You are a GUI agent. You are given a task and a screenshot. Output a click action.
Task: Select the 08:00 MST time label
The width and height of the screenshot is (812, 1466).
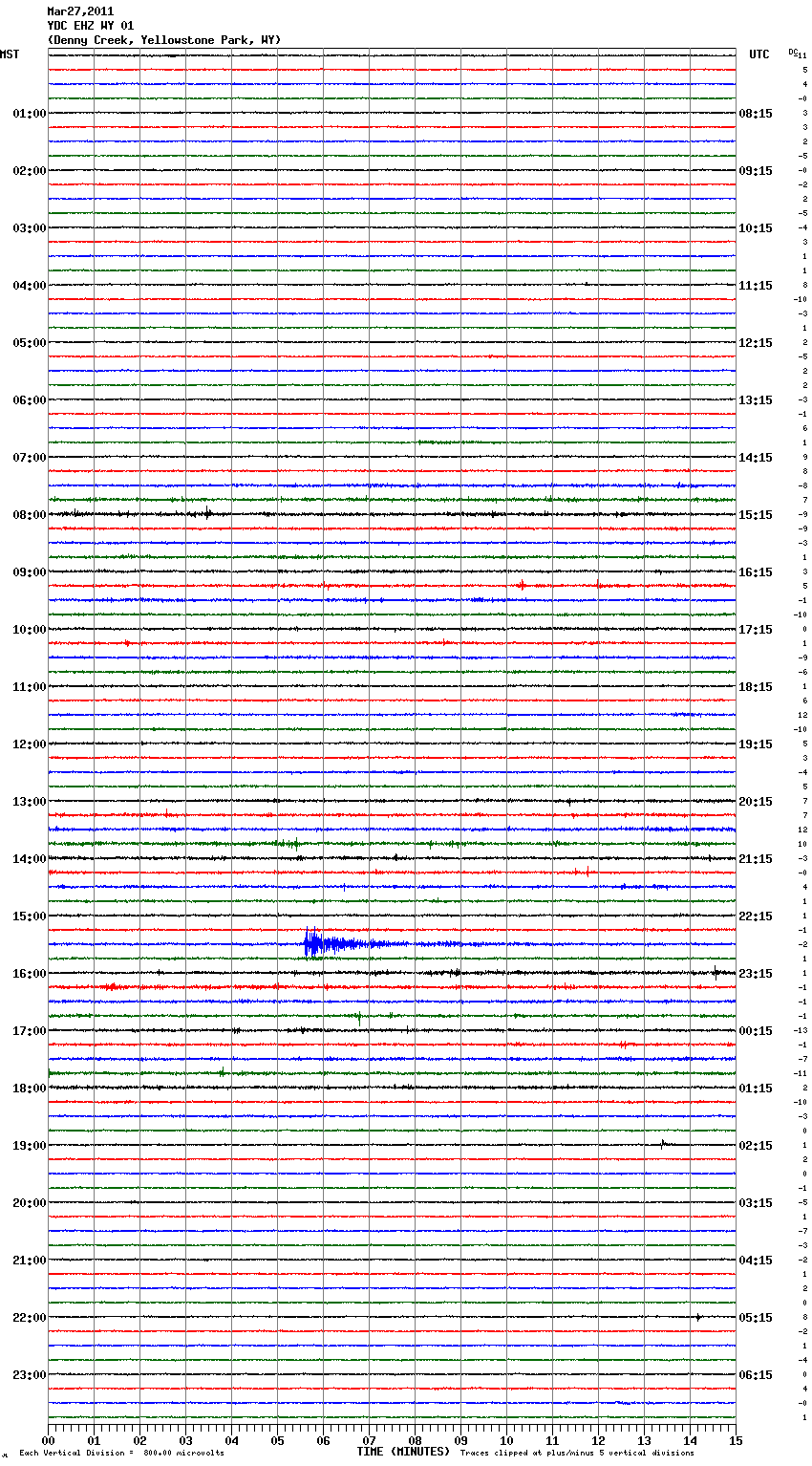coord(30,515)
